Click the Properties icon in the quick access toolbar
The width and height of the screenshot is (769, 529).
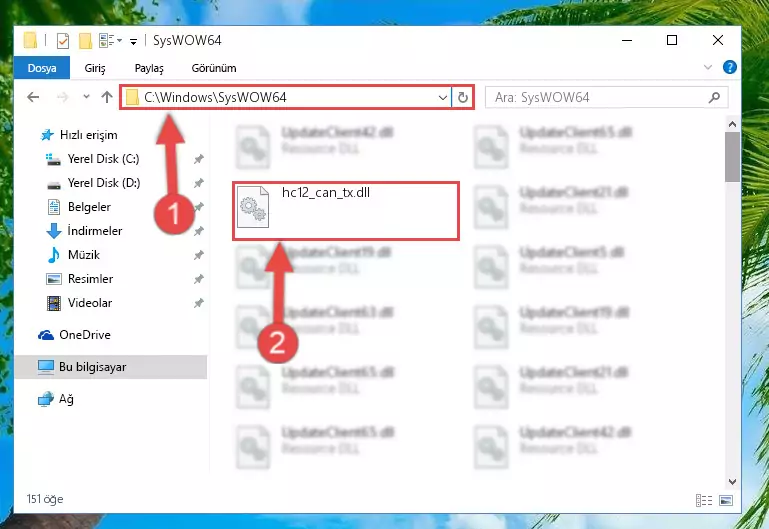pos(63,41)
